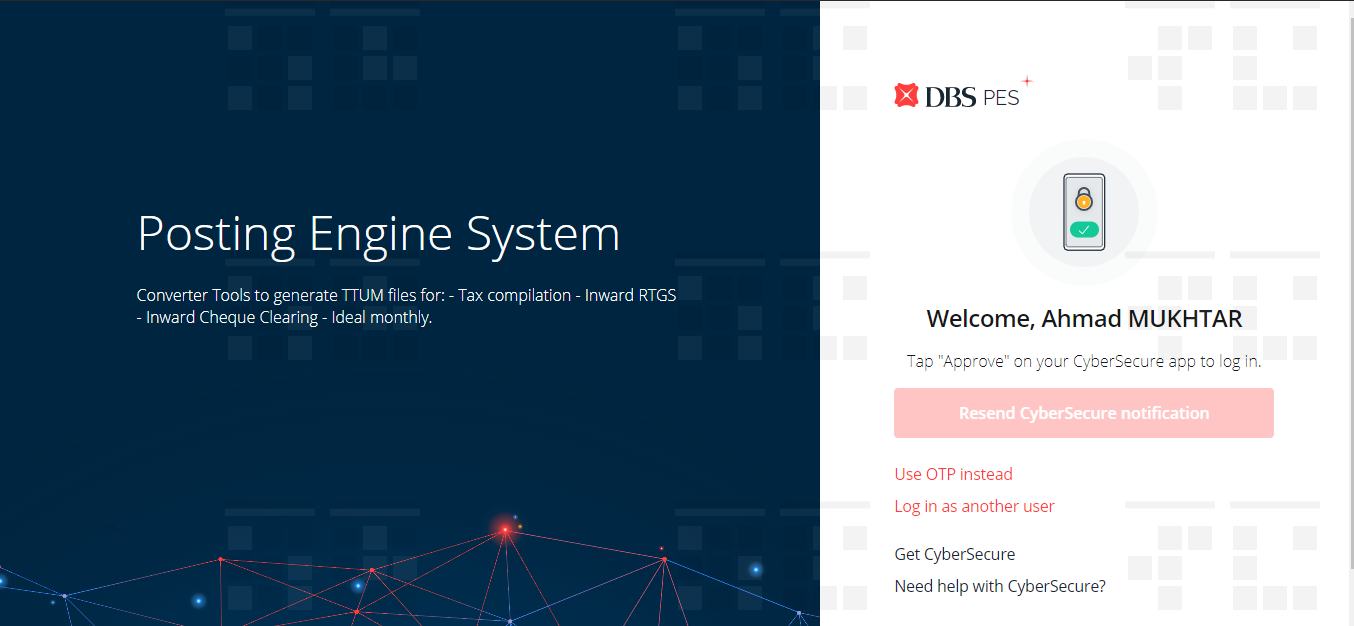Click the blue glowing node at bottom left
Screen dimensions: 1354x626
198,601
